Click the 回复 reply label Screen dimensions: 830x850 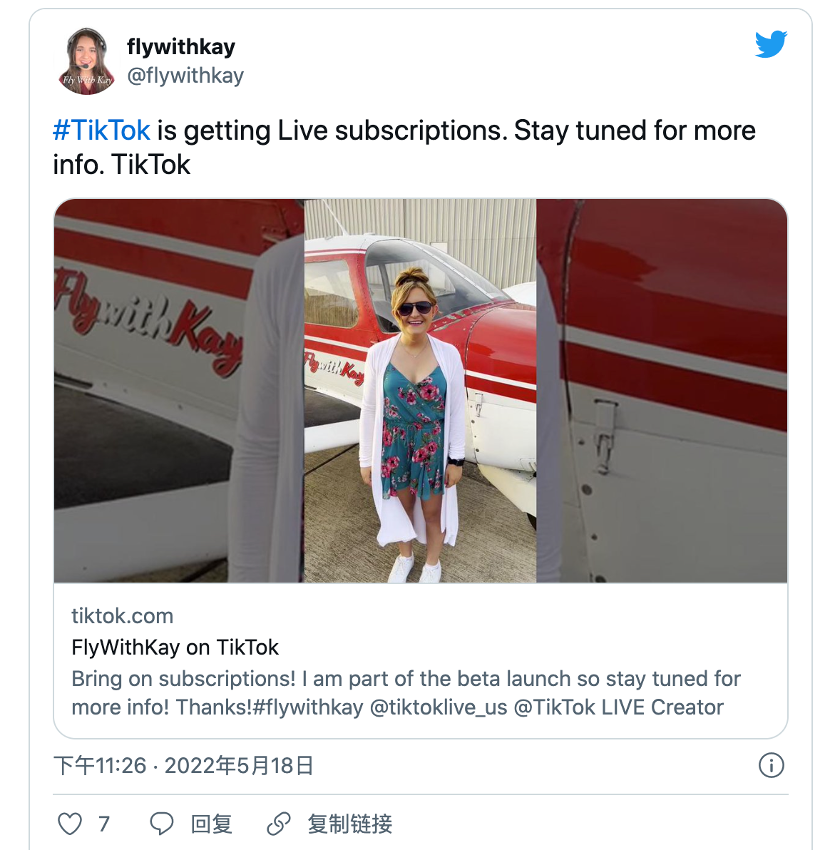tap(211, 824)
